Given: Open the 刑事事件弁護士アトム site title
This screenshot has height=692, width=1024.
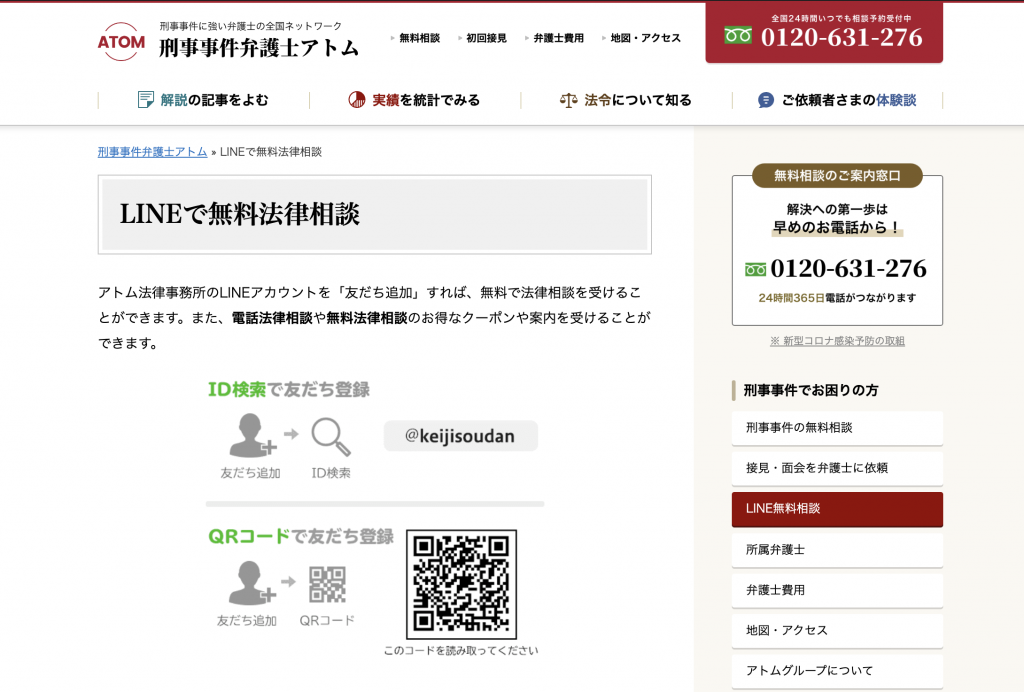Looking at the screenshot, I should [x=259, y=48].
